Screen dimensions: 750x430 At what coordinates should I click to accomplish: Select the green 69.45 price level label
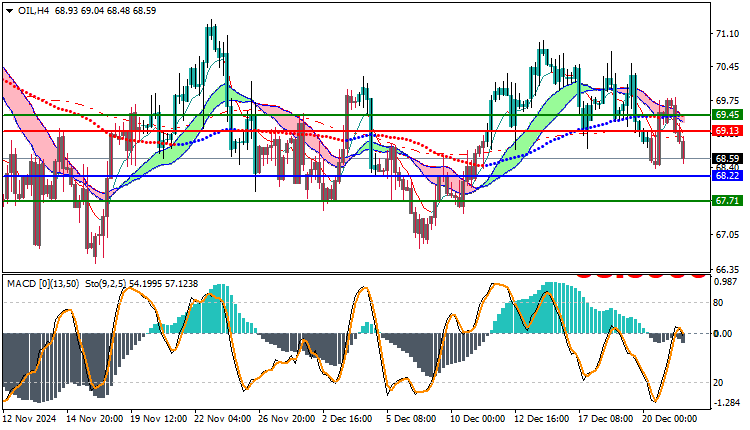click(x=728, y=115)
